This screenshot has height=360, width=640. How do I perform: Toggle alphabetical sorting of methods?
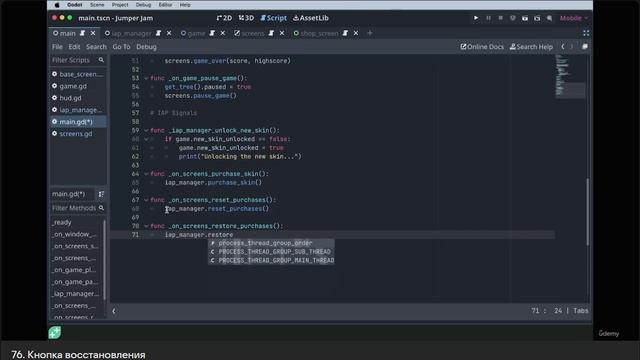pyautogui.click(x=101, y=194)
